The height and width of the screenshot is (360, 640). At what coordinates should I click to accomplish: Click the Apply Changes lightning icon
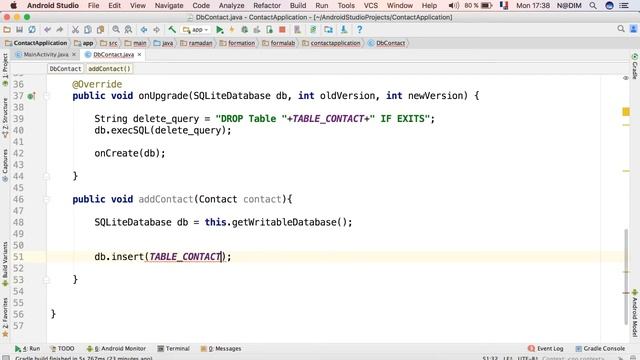[x=232, y=29]
